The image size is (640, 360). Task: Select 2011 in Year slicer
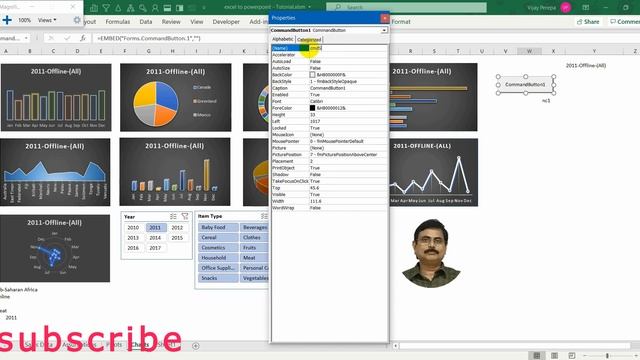(155, 227)
